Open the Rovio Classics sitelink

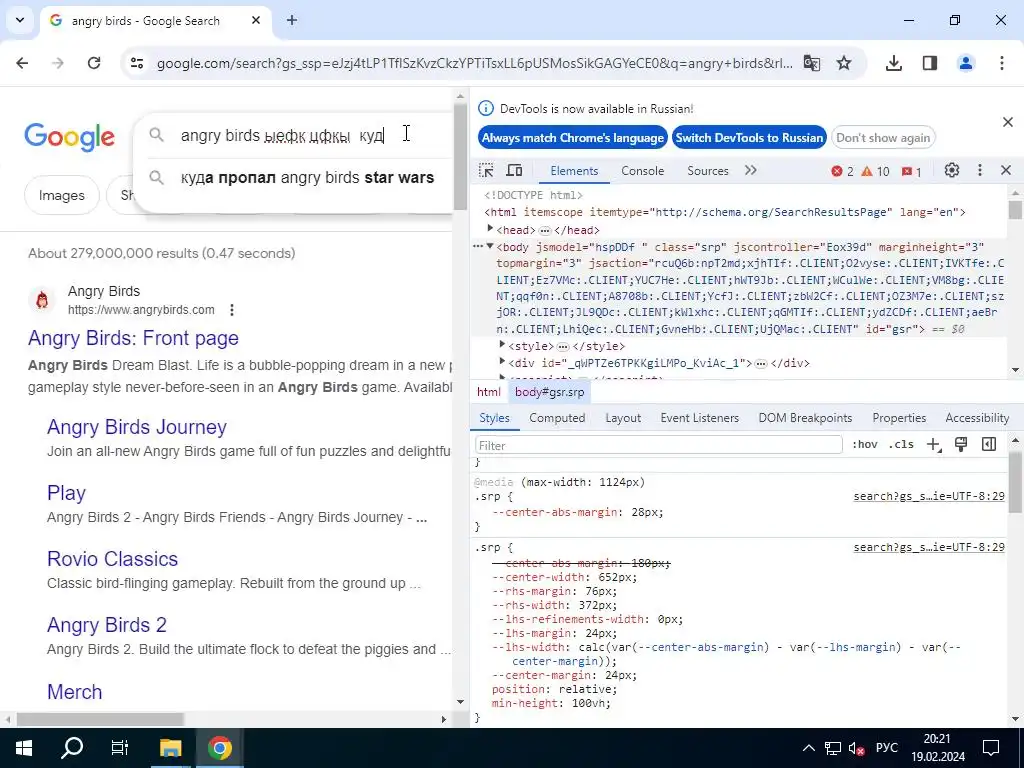[x=112, y=559]
